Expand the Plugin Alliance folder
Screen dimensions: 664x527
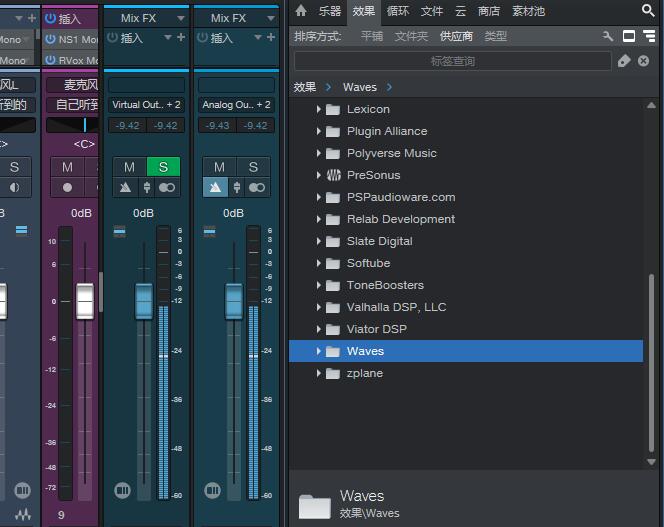click(318, 131)
